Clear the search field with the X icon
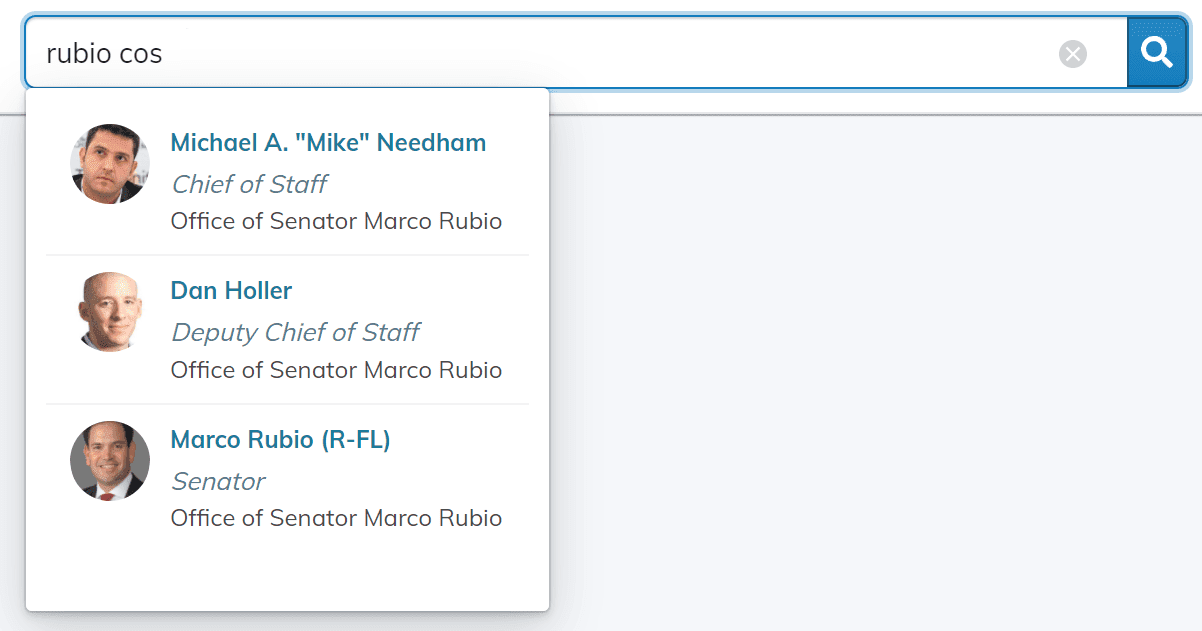This screenshot has width=1202, height=631. point(1073,54)
